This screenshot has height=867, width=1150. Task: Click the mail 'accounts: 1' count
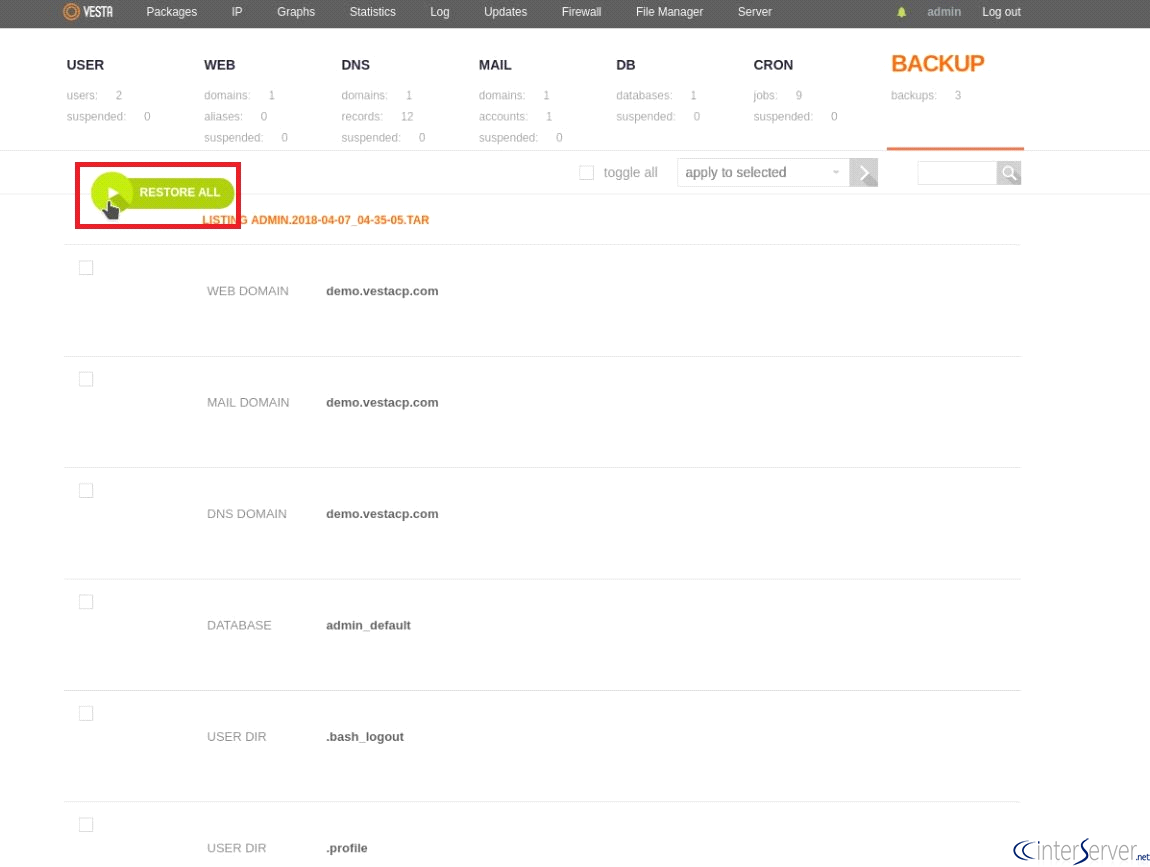(x=516, y=117)
